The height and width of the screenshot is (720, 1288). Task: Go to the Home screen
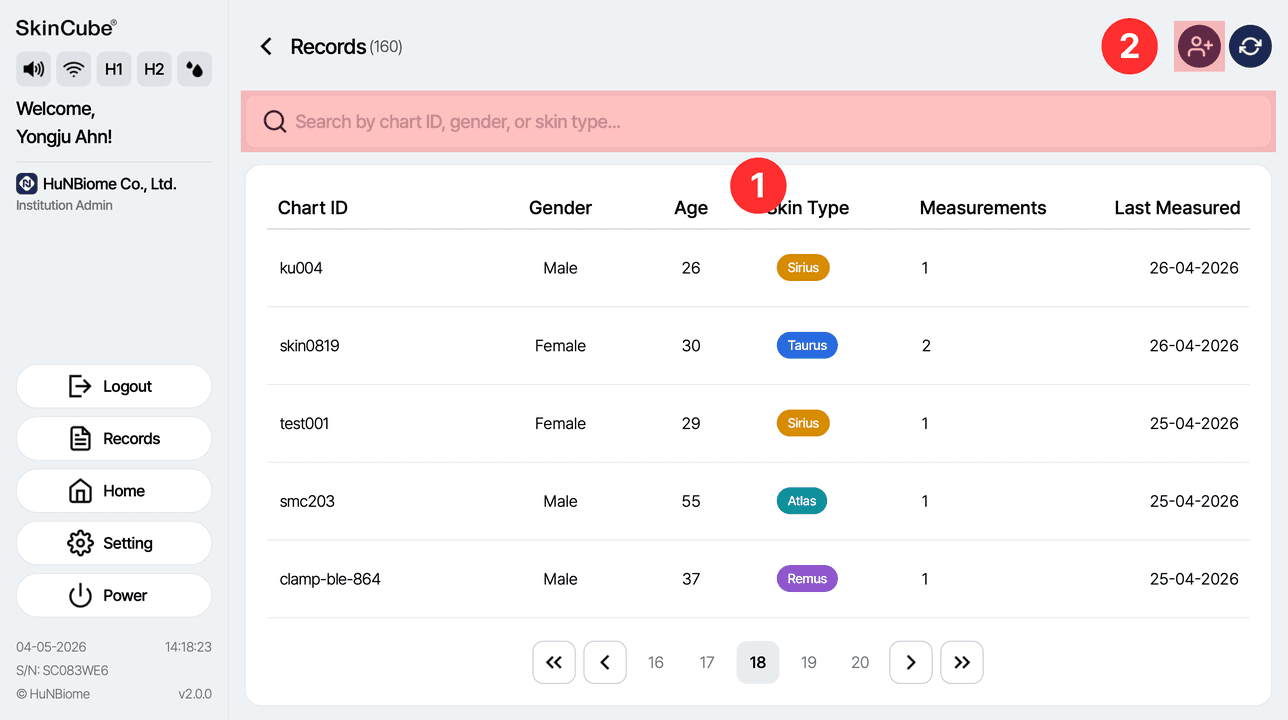click(114, 491)
